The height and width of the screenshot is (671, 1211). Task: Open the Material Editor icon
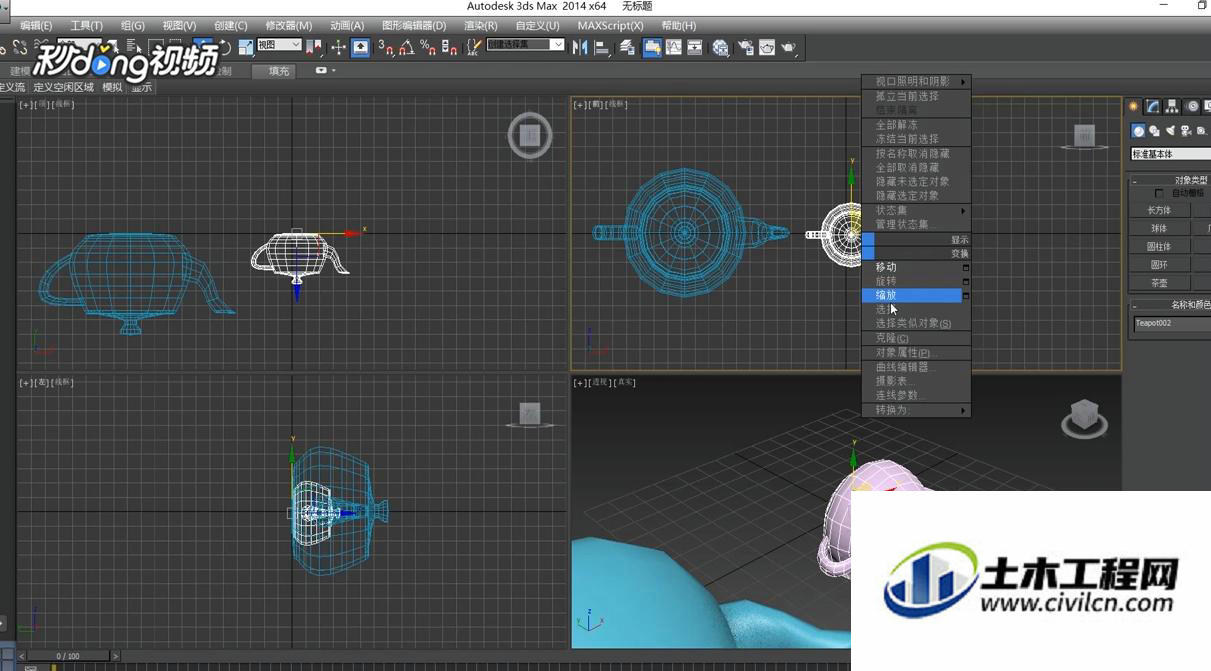tap(720, 47)
